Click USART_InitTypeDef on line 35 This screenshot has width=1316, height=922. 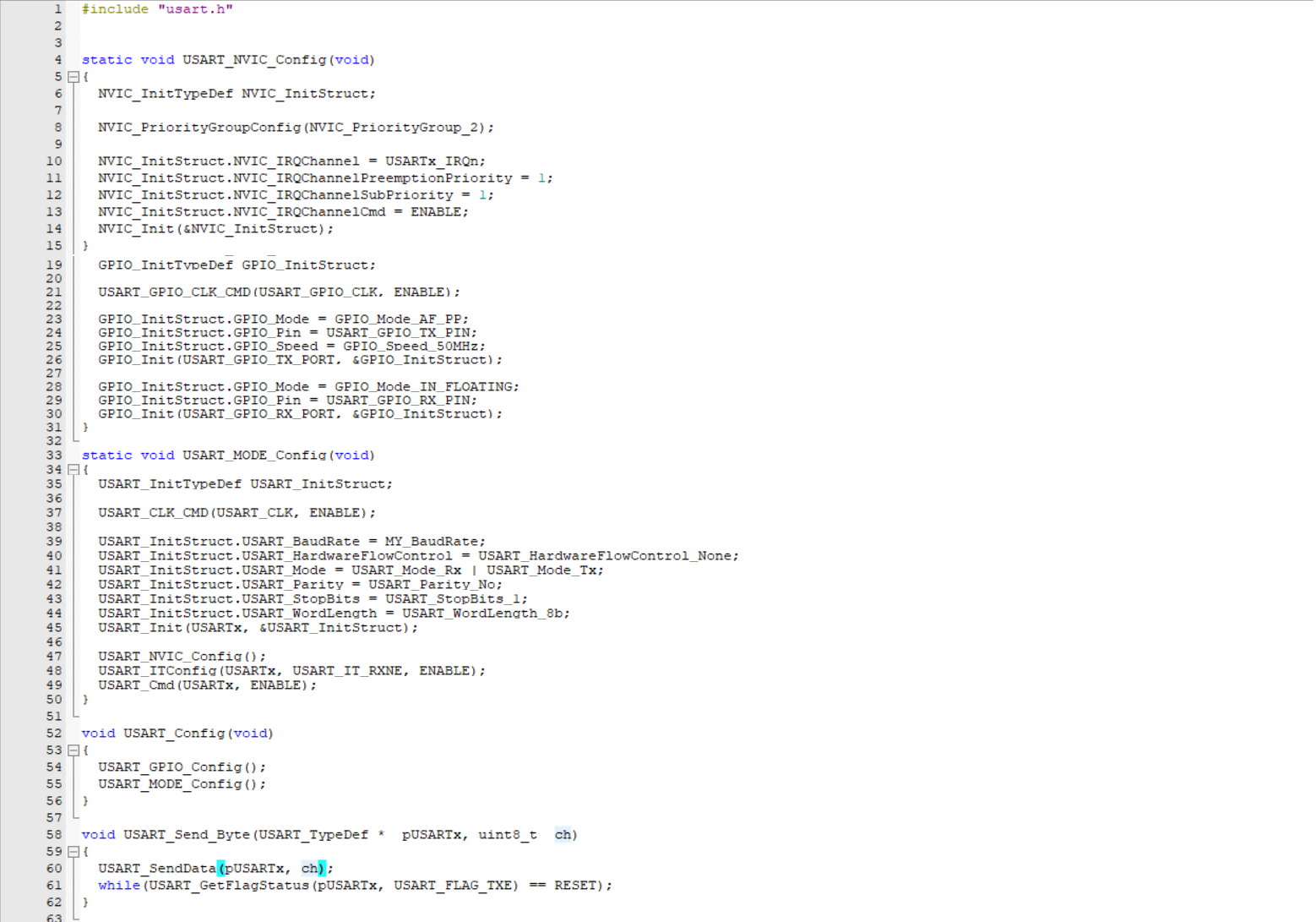point(170,484)
